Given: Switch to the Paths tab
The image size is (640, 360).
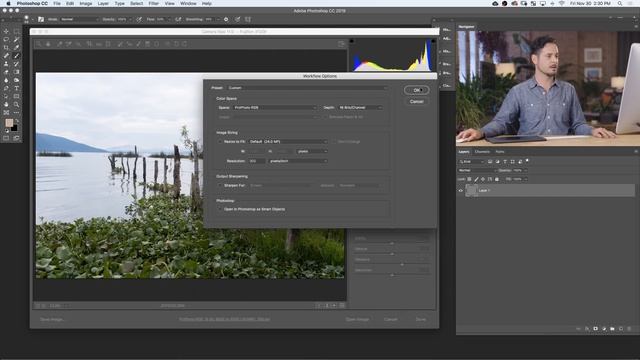Looking at the screenshot, I should pyautogui.click(x=500, y=152).
